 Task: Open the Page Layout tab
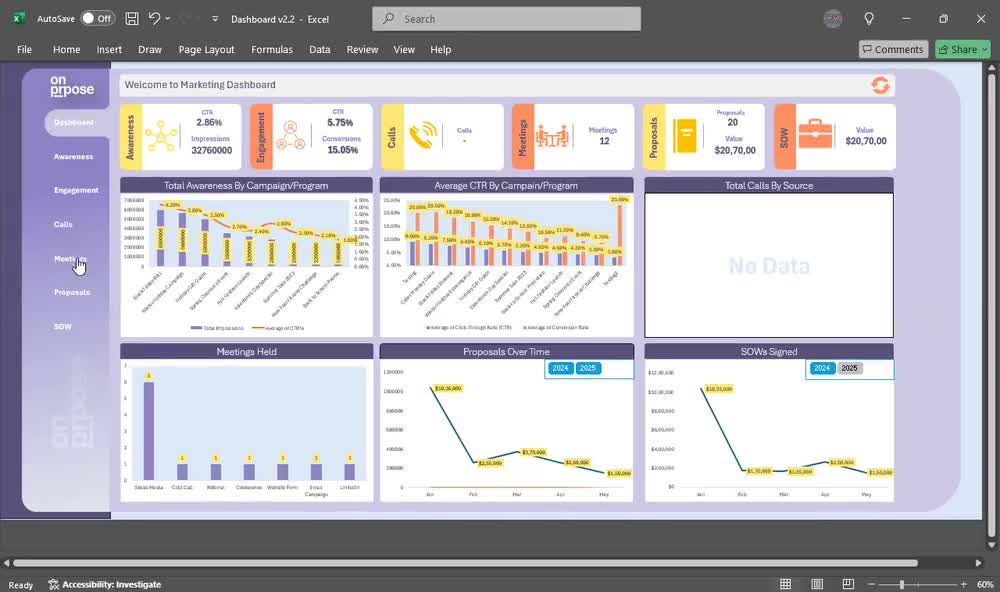(206, 49)
